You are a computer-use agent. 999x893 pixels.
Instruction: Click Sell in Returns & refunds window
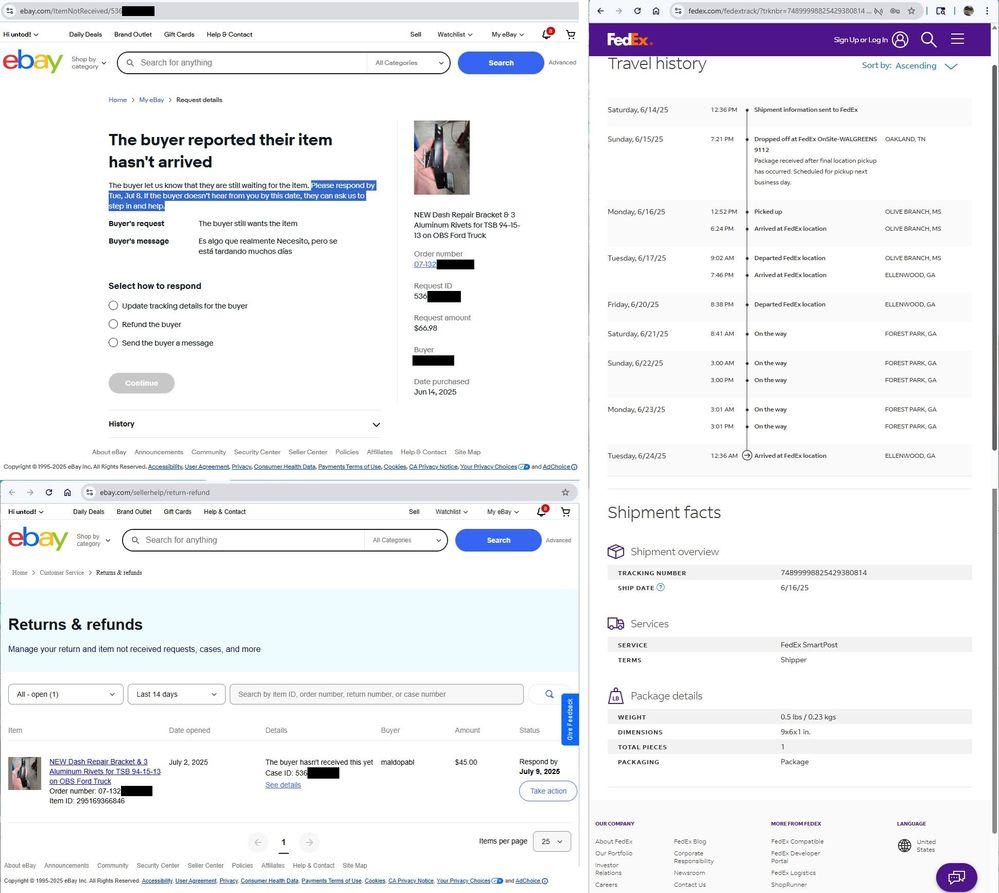414,511
